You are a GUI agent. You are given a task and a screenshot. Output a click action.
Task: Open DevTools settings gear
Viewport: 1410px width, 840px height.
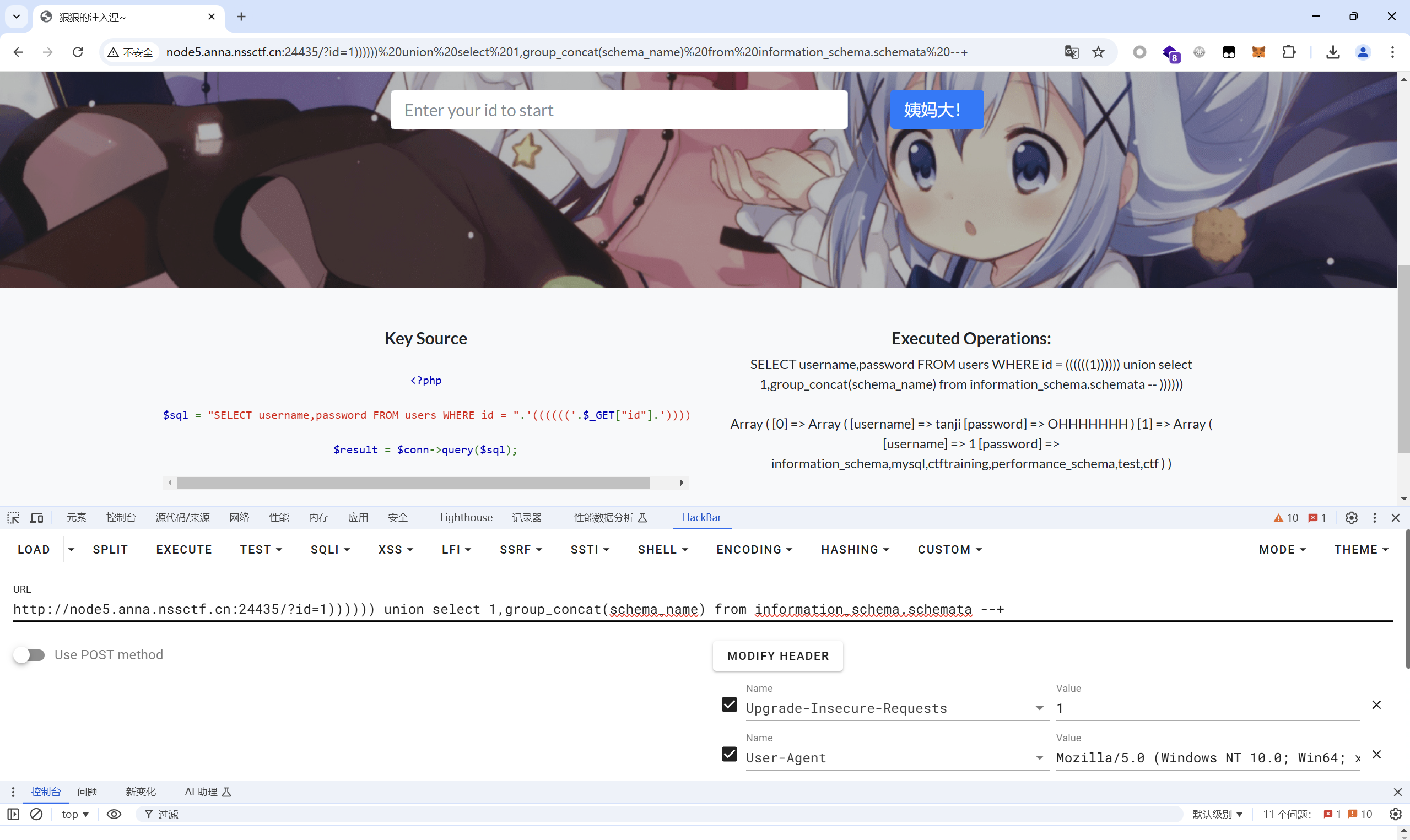click(x=1351, y=517)
